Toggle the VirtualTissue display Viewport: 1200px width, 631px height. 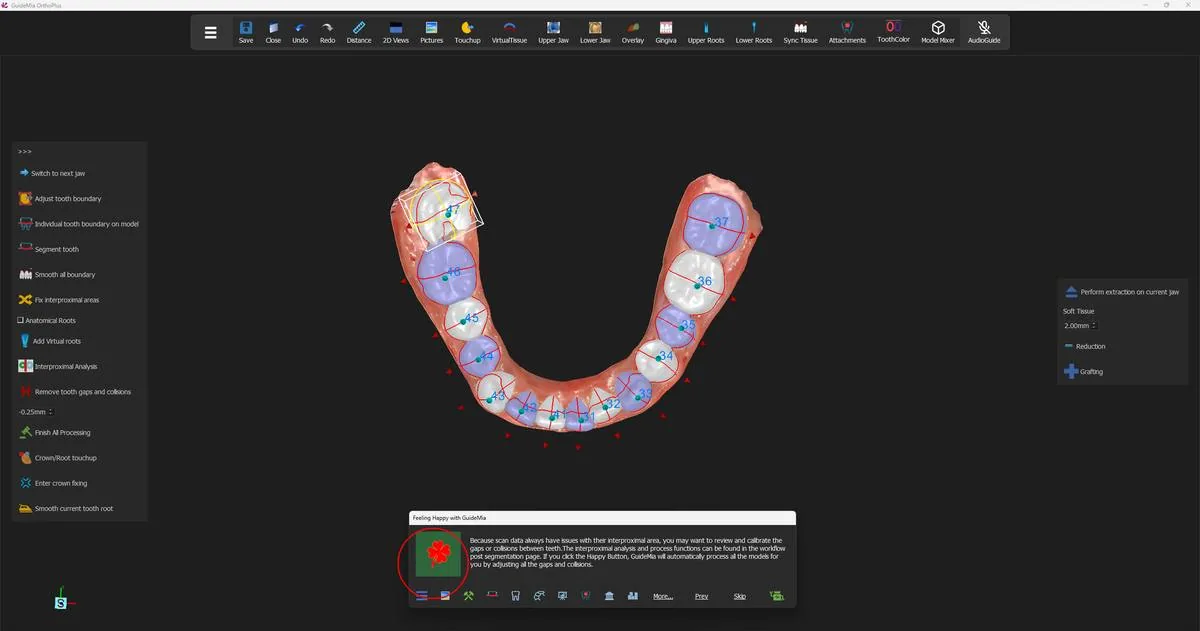point(509,32)
